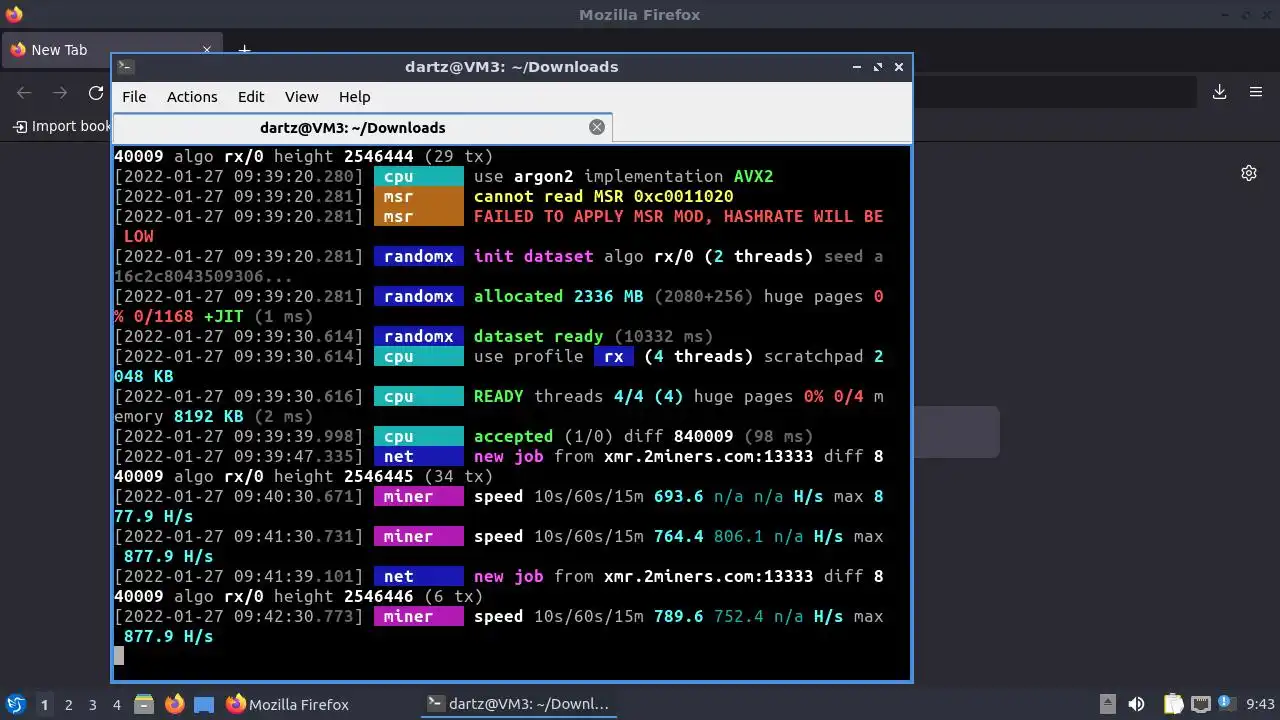Click the terminal cursor block

click(119, 656)
